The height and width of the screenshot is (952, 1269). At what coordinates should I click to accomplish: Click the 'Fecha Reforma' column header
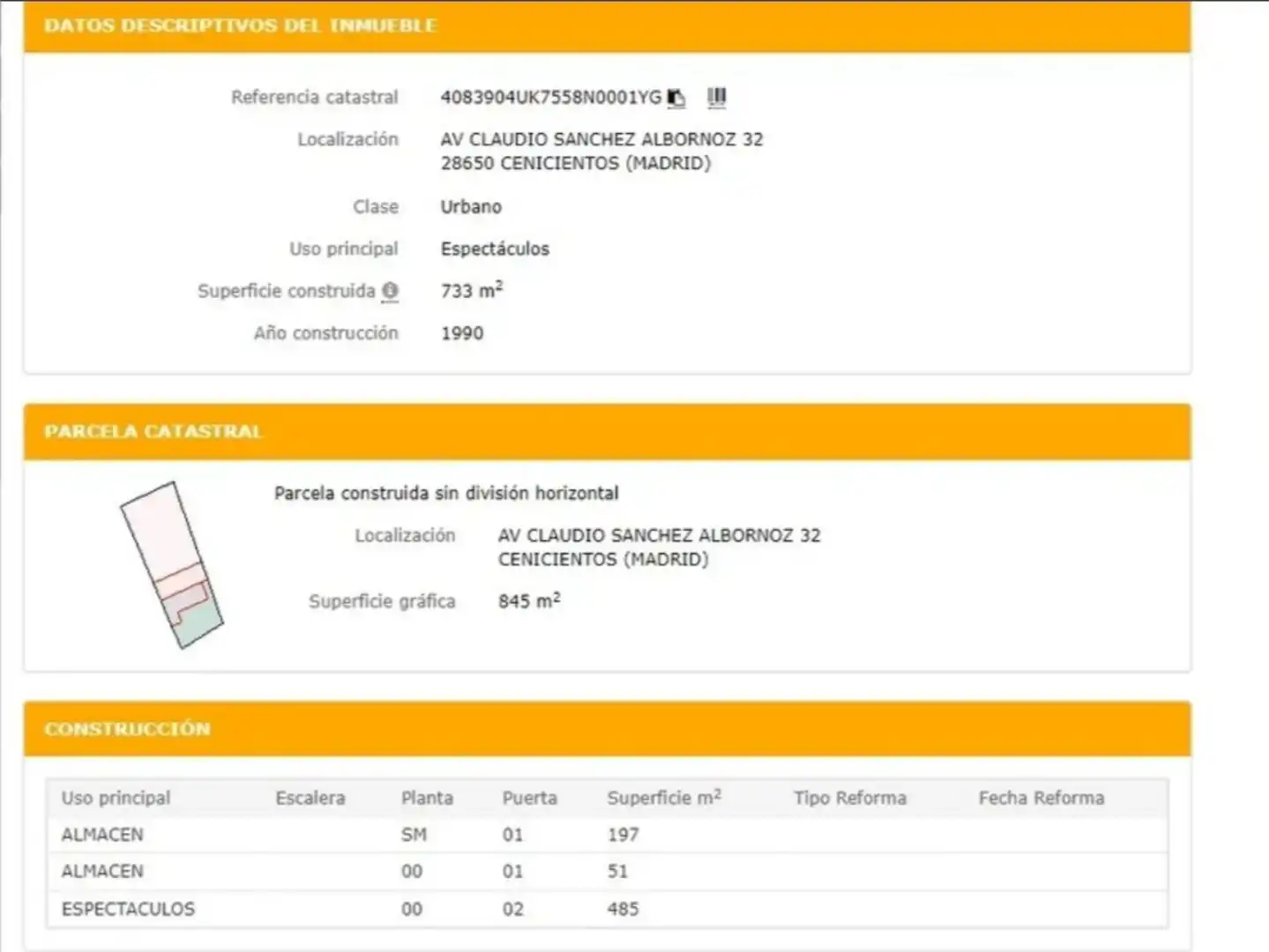coord(1041,798)
